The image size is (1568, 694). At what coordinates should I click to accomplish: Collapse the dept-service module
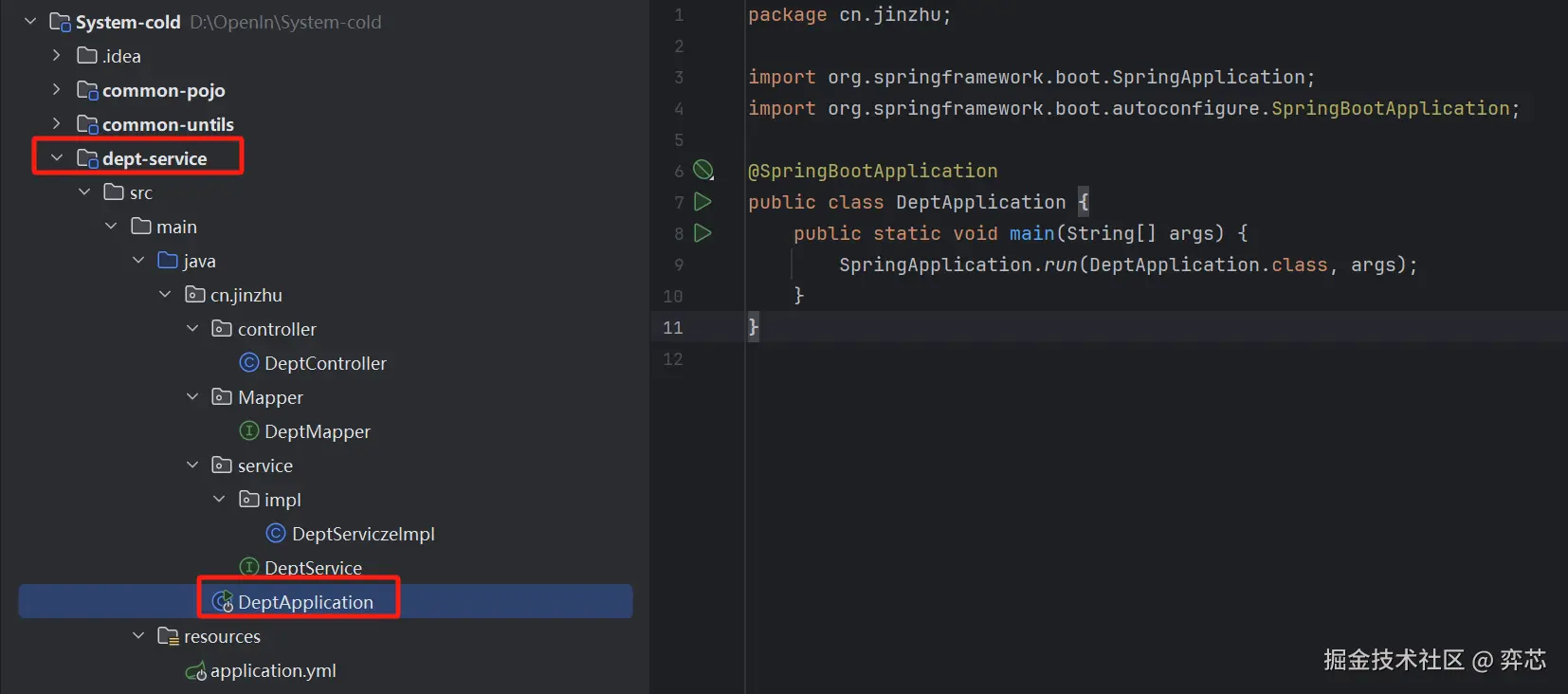(x=57, y=157)
